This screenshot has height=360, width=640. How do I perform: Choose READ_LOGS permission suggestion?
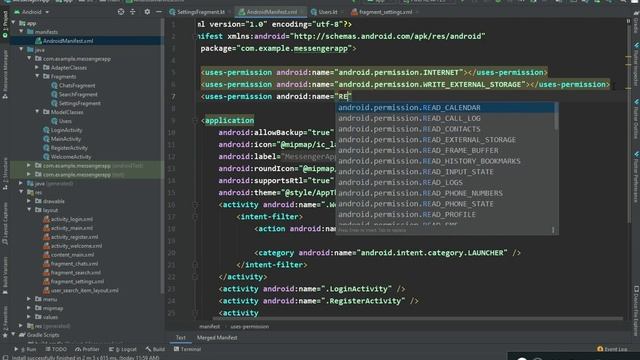pos(445,182)
